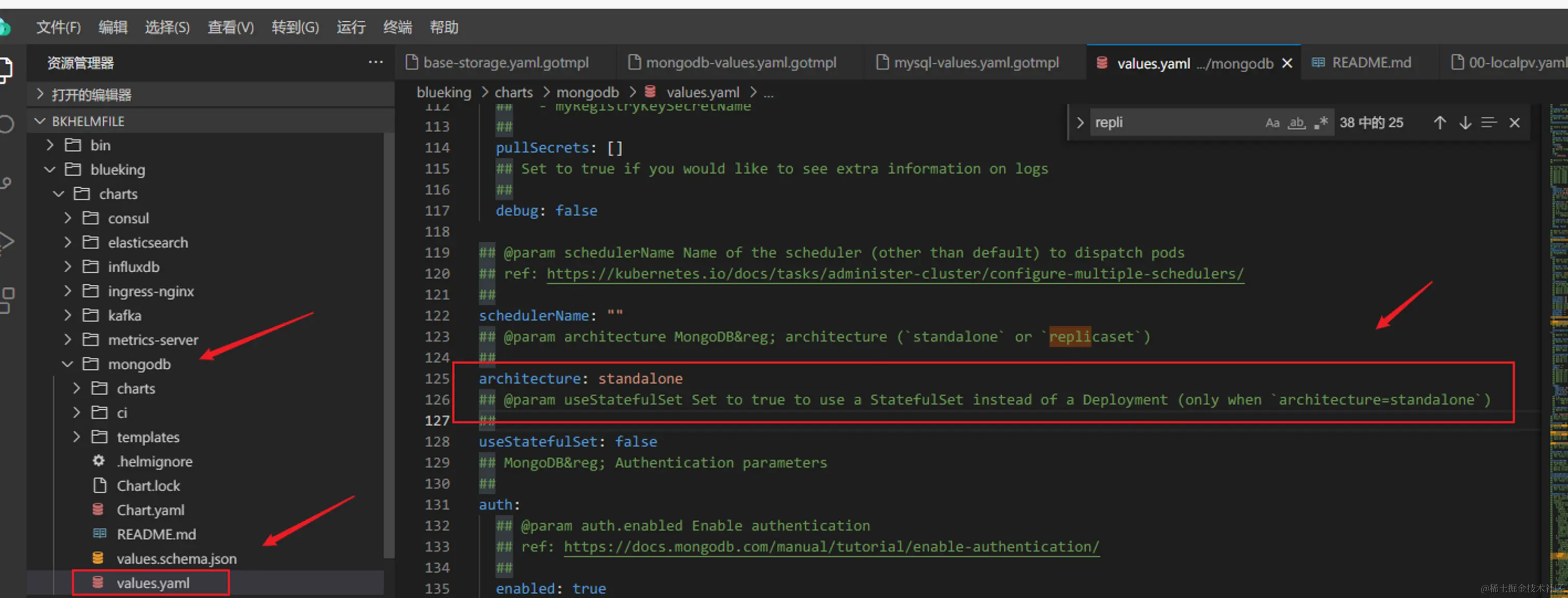The image size is (1568, 598).
Task: Click the minimap on editor right side
Action: [1557, 304]
